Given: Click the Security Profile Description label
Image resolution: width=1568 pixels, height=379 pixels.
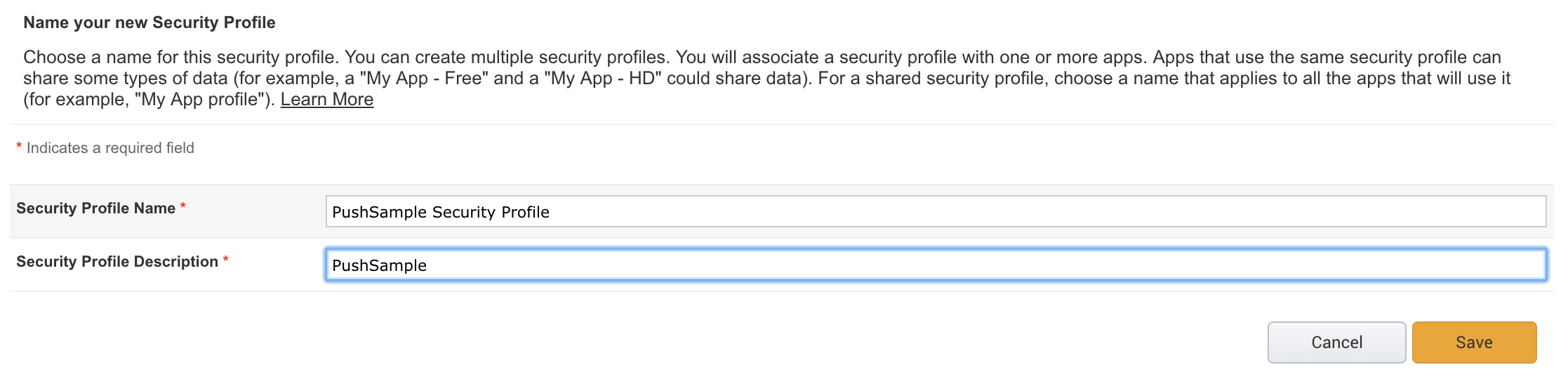Looking at the screenshot, I should pyautogui.click(x=117, y=262).
